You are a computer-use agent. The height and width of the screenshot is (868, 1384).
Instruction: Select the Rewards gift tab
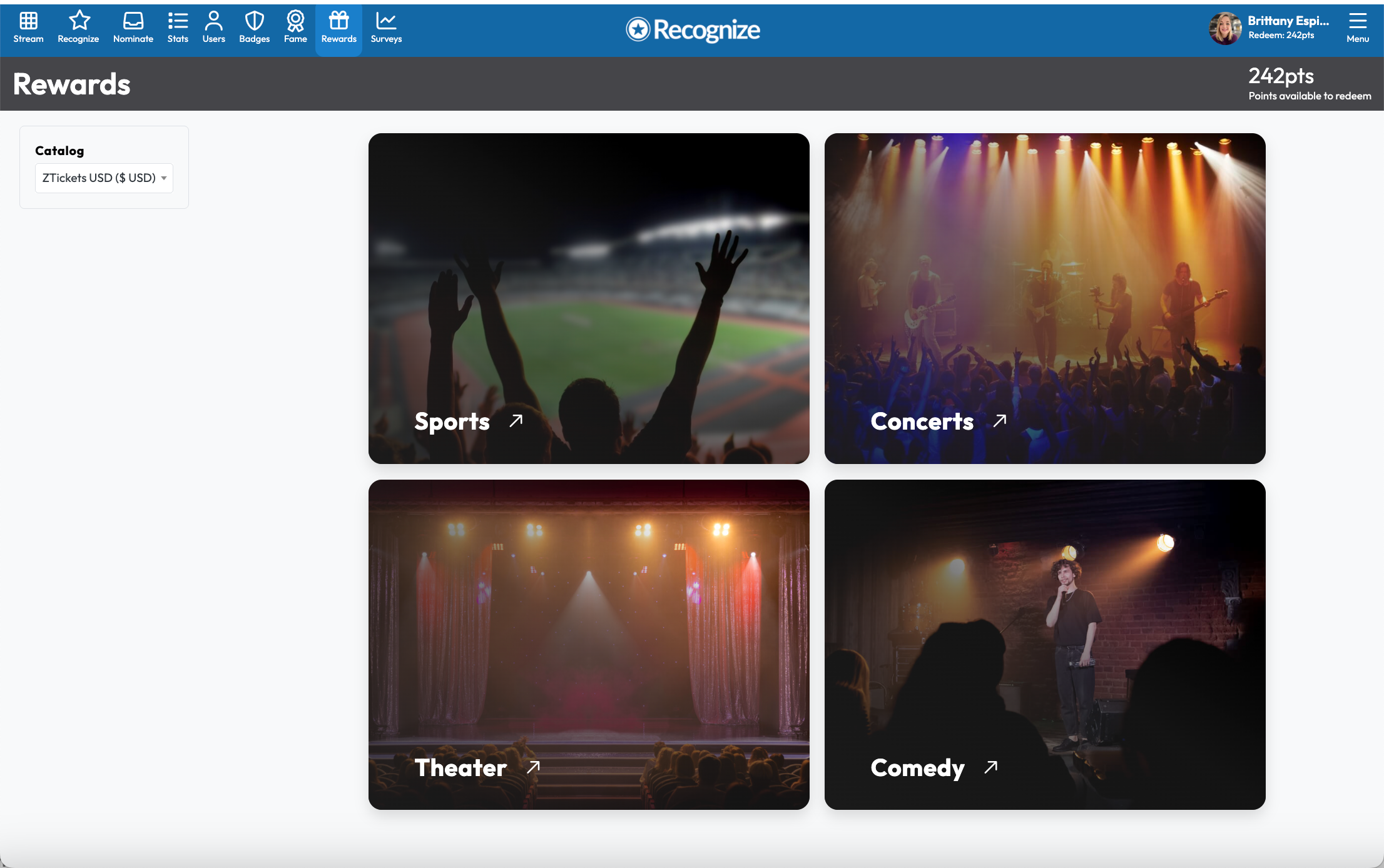(338, 28)
